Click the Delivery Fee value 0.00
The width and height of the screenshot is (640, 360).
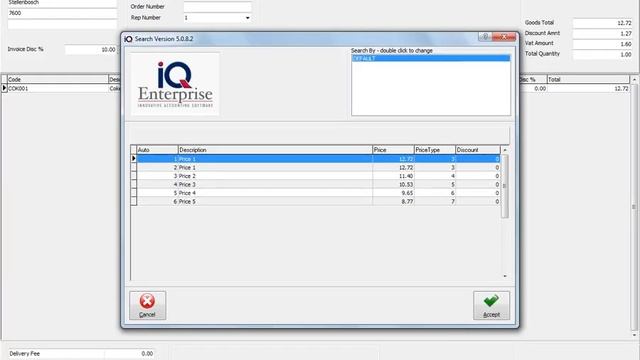pyautogui.click(x=129, y=353)
